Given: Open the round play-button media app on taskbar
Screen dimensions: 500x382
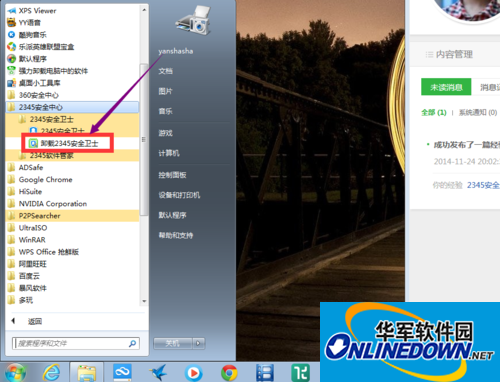Looking at the screenshot, I should (194, 373).
